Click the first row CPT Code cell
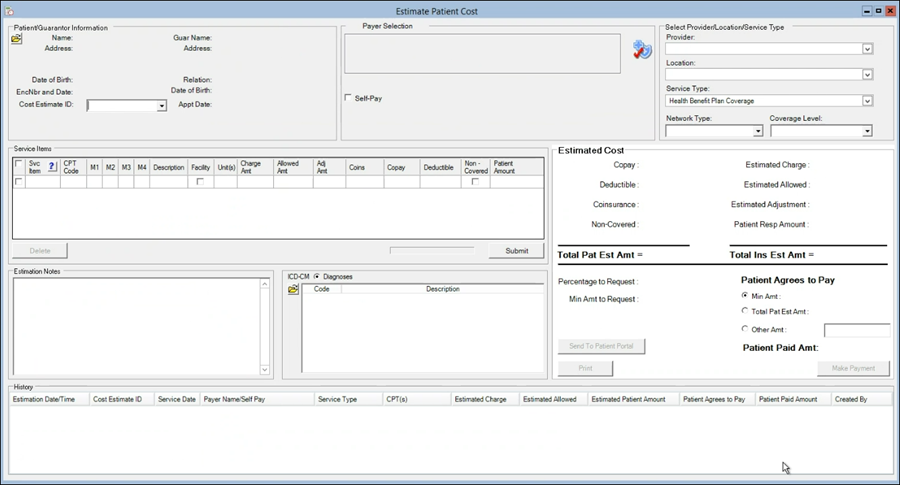Viewport: 900px width, 485px height. pyautogui.click(x=73, y=181)
